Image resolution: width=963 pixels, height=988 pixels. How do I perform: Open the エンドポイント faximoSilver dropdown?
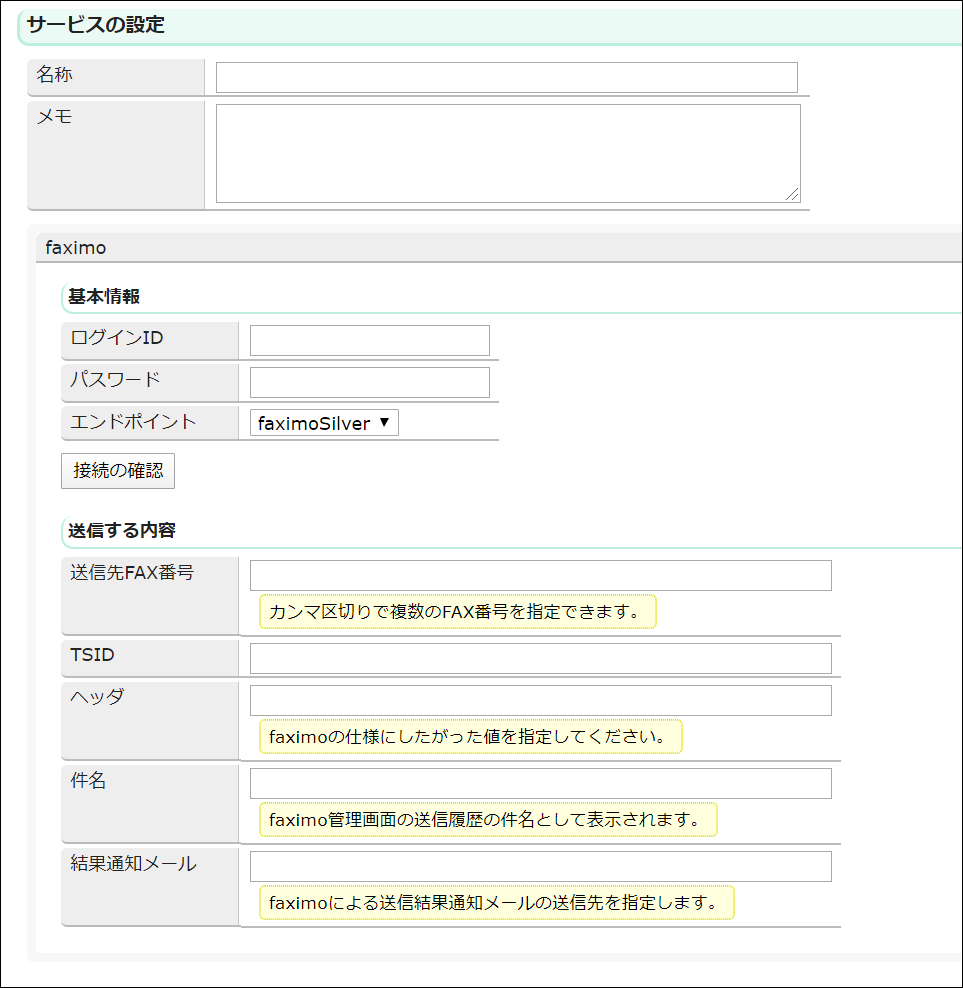click(x=324, y=423)
